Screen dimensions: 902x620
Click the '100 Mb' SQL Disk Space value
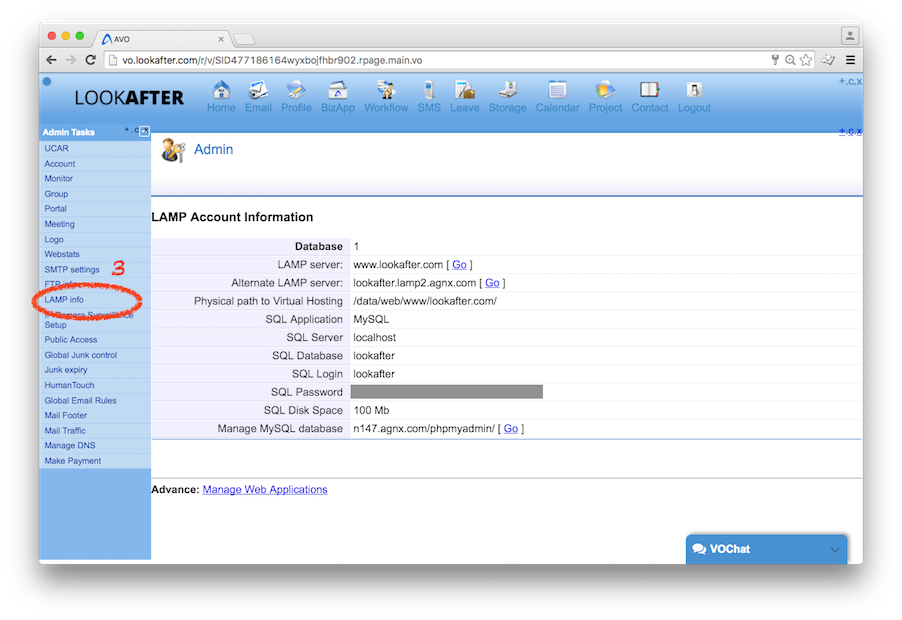pos(371,411)
